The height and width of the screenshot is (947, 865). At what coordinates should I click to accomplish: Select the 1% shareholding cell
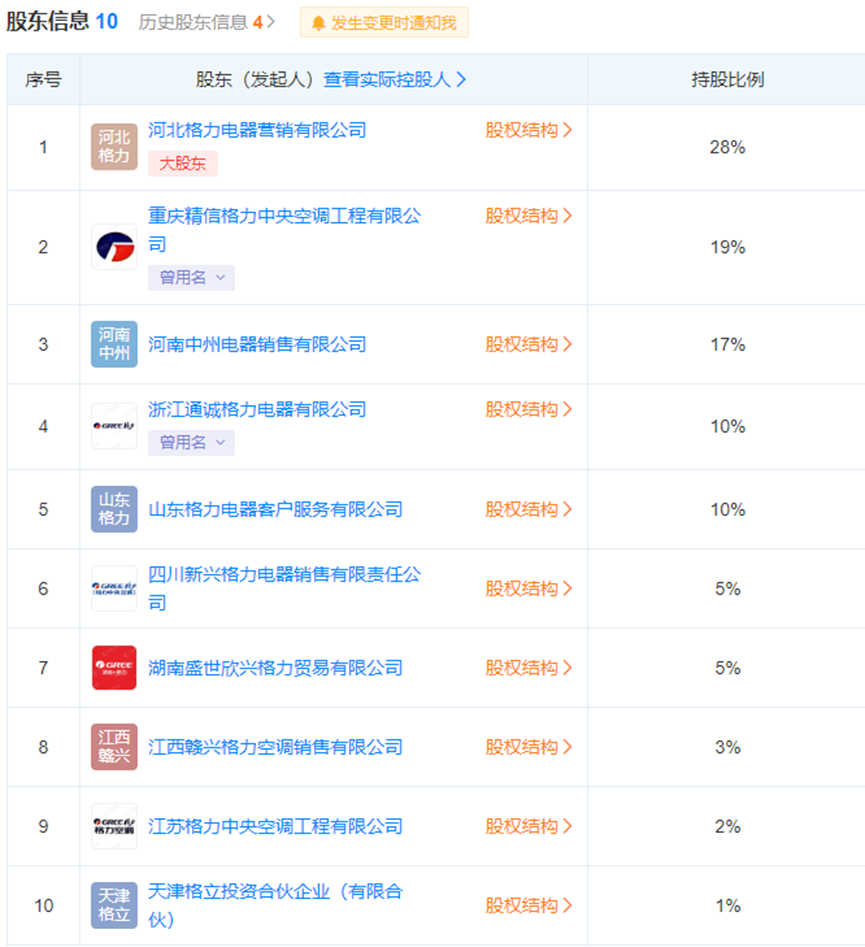[727, 905]
